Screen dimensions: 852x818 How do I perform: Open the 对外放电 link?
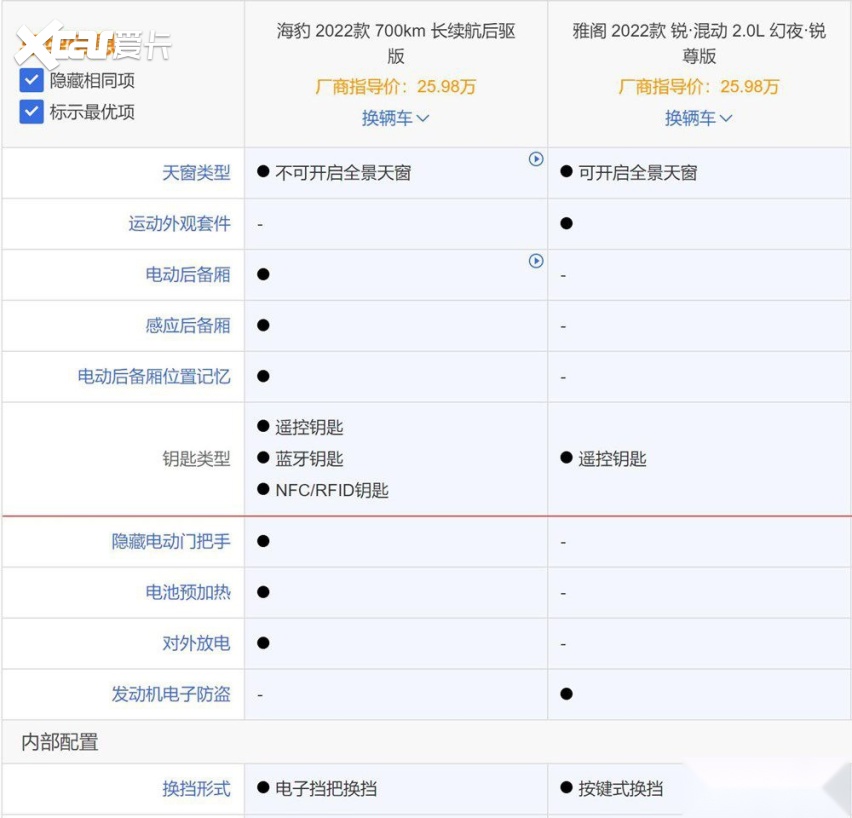(x=196, y=644)
